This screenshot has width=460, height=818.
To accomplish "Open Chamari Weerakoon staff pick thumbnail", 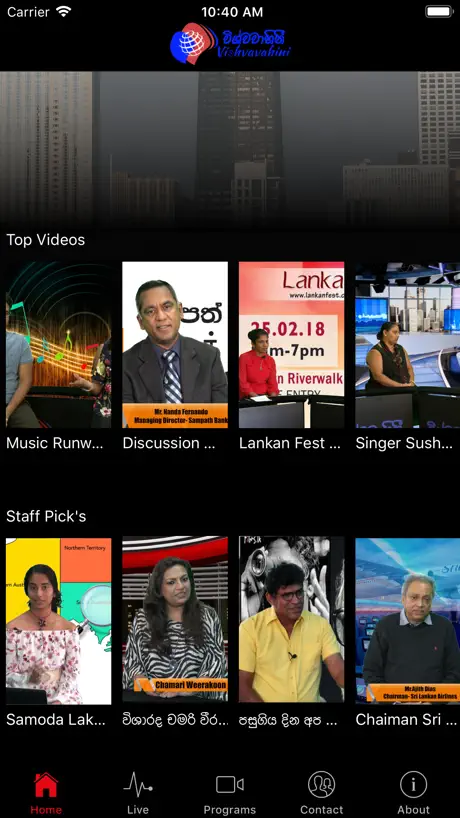I will point(175,620).
